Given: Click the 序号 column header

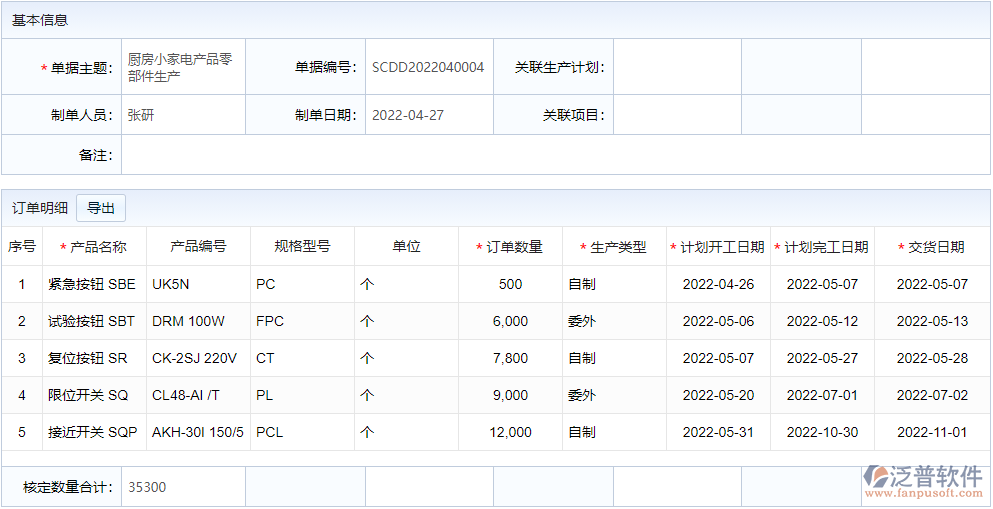Looking at the screenshot, I should click(x=22, y=247).
